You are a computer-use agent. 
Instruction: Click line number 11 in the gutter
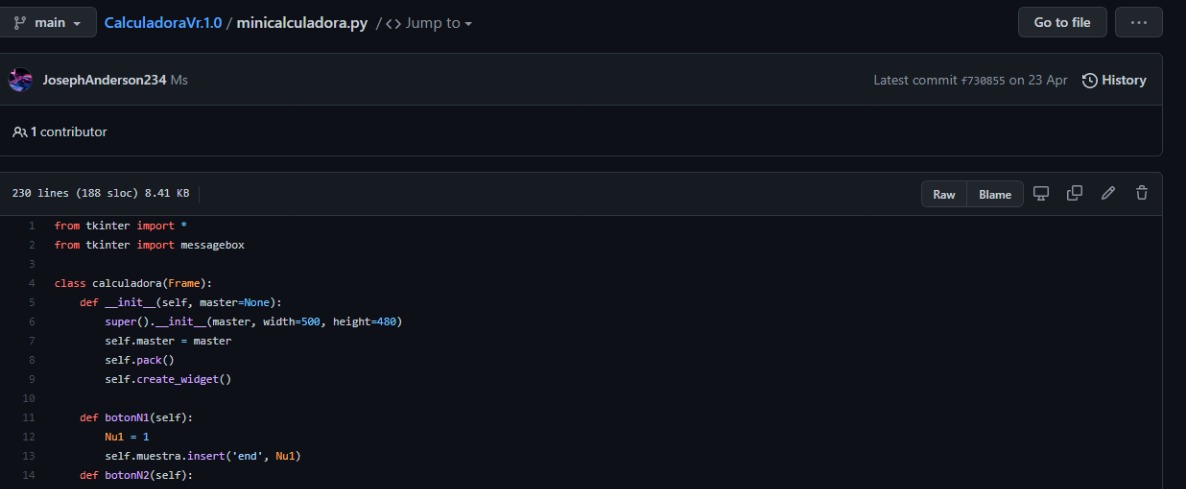[x=30, y=417]
